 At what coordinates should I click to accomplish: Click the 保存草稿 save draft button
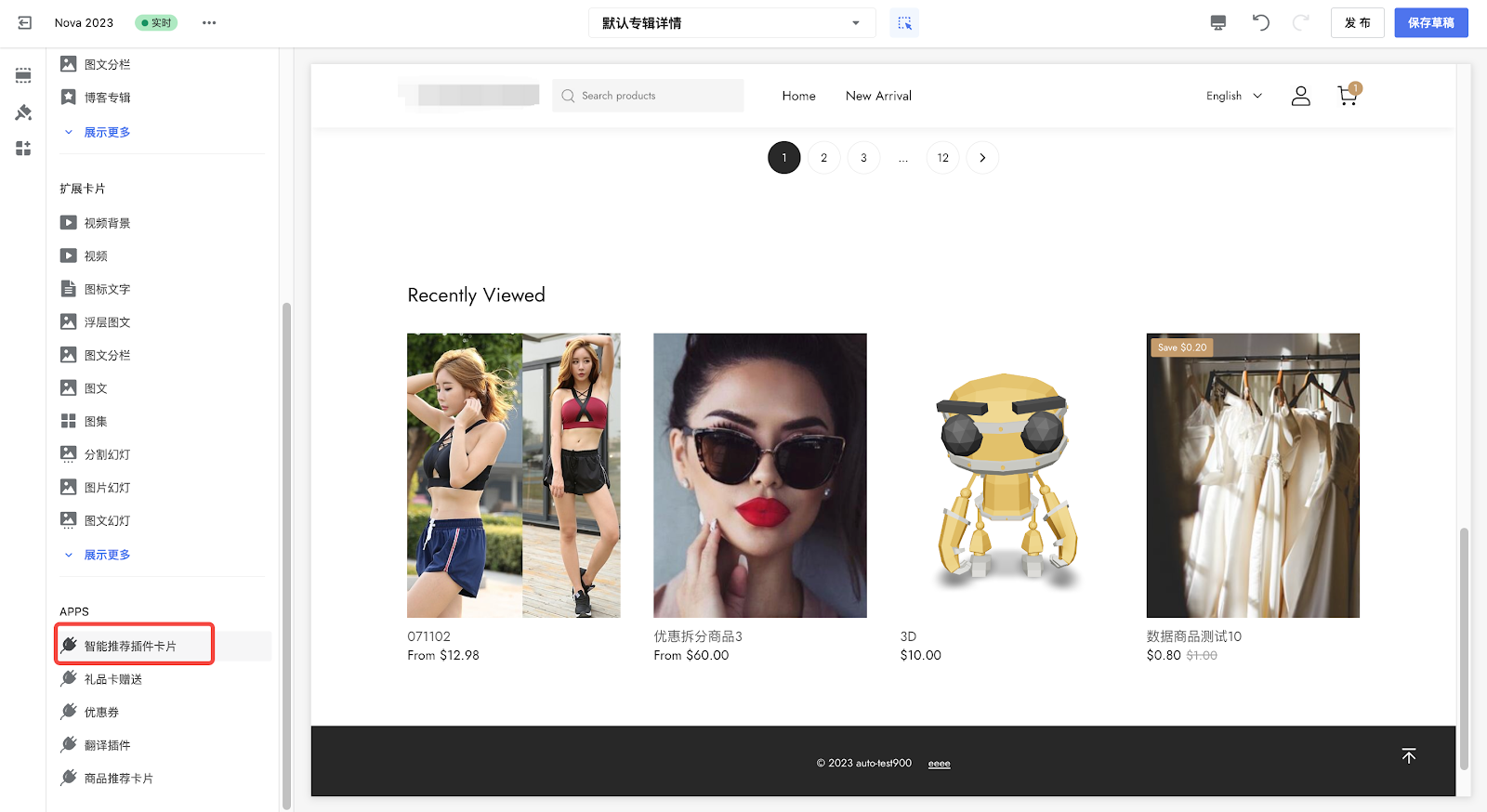1431,22
